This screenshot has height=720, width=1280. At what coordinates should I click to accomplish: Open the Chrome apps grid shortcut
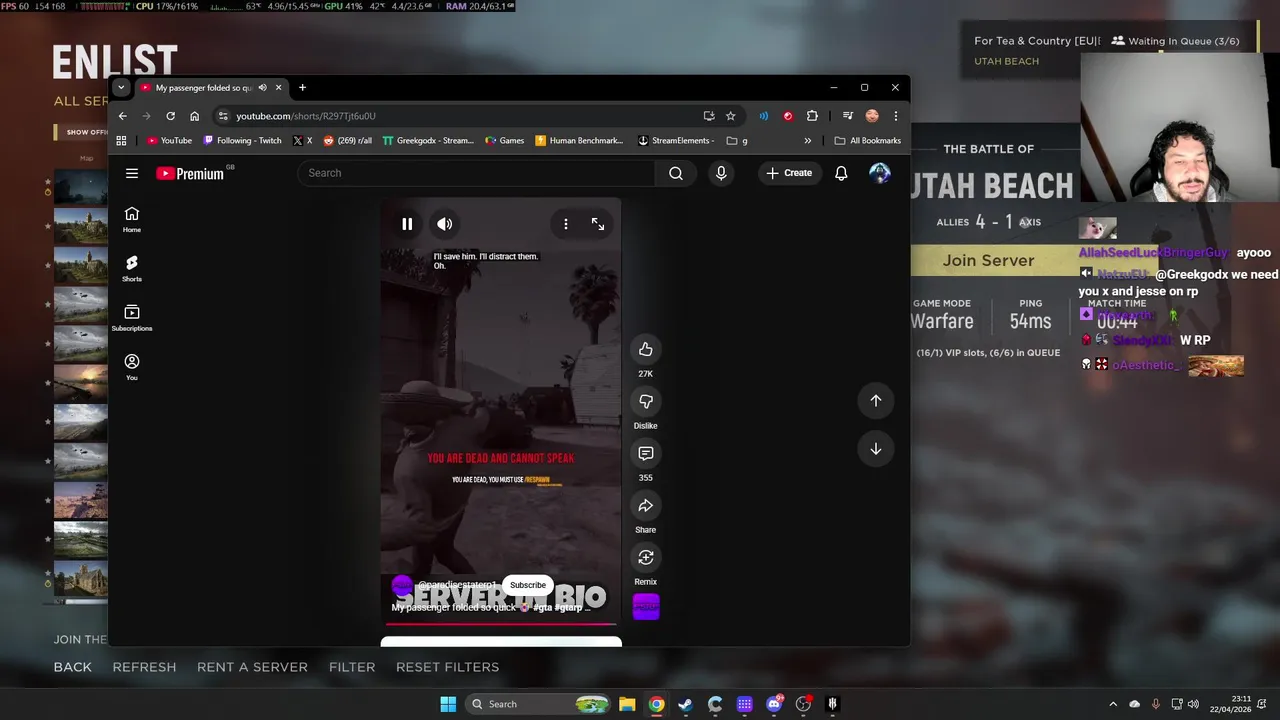(x=122, y=141)
